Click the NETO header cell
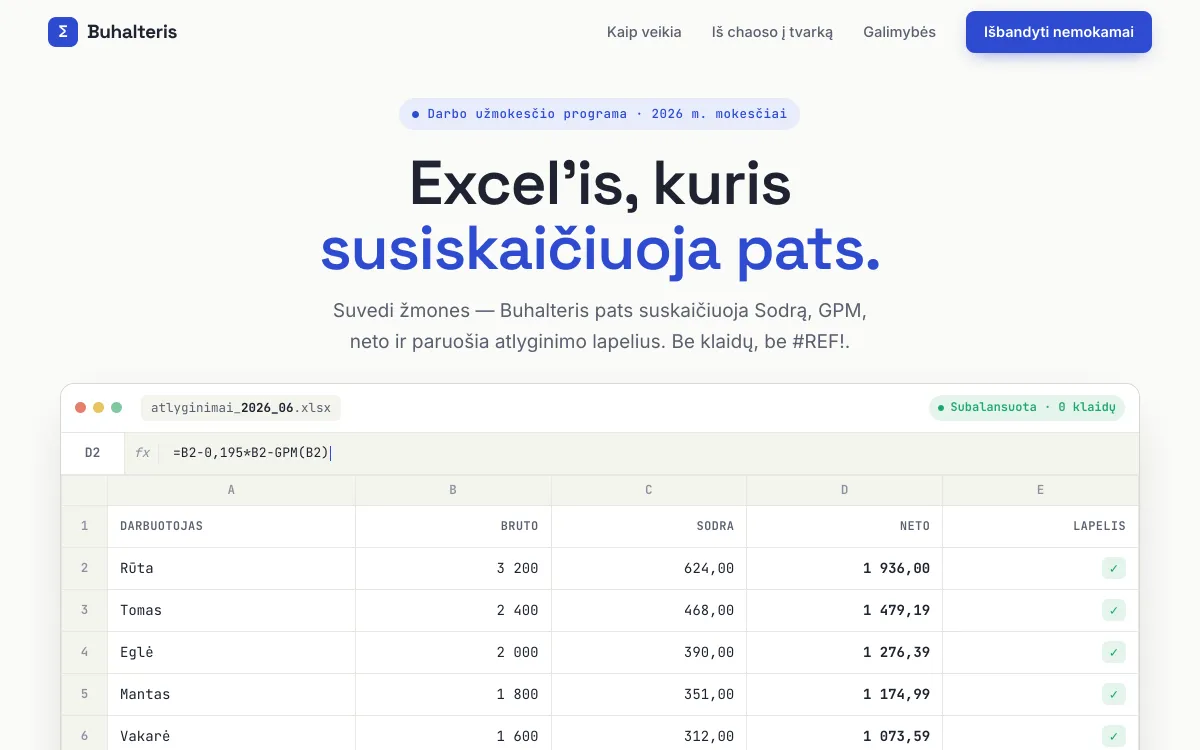This screenshot has height=750, width=1200. click(x=845, y=526)
